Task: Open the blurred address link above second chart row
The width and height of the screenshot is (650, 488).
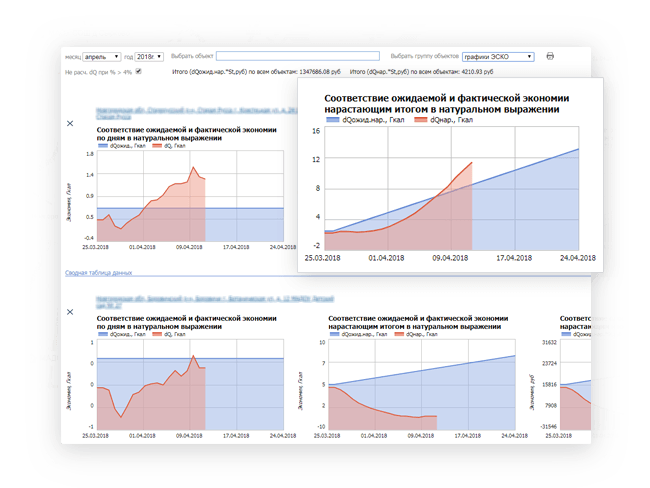Action: pos(215,301)
